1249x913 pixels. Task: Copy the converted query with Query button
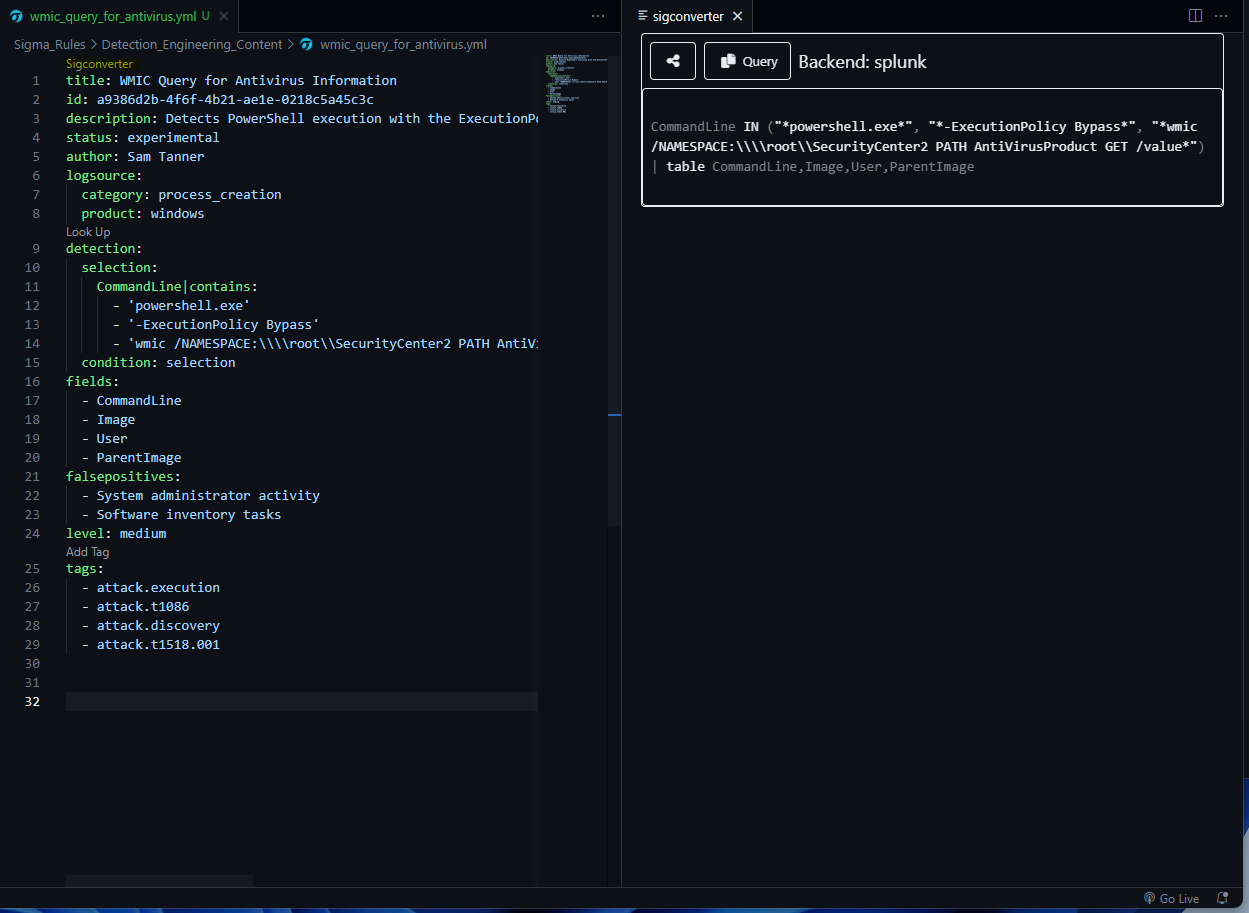click(x=747, y=61)
